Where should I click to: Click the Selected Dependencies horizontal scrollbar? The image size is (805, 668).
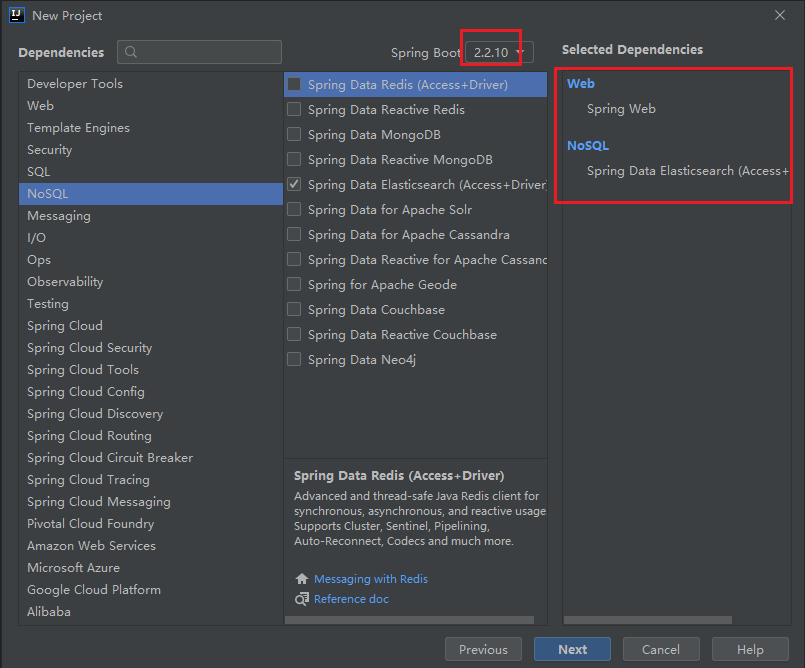[647, 620]
